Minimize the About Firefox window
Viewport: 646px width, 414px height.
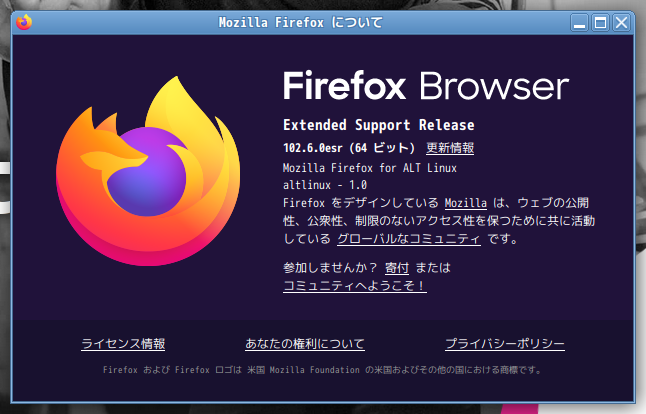click(x=579, y=23)
